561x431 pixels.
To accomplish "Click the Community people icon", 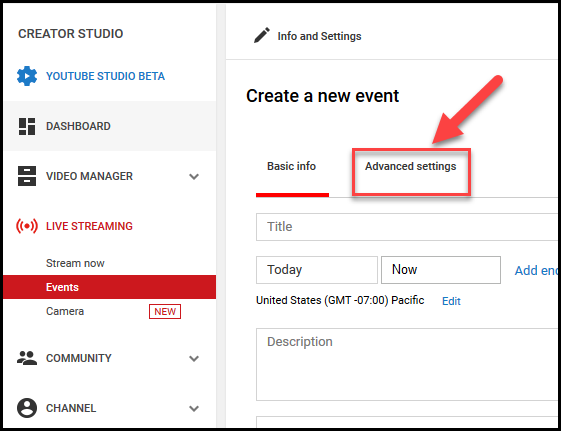I will click(27, 358).
